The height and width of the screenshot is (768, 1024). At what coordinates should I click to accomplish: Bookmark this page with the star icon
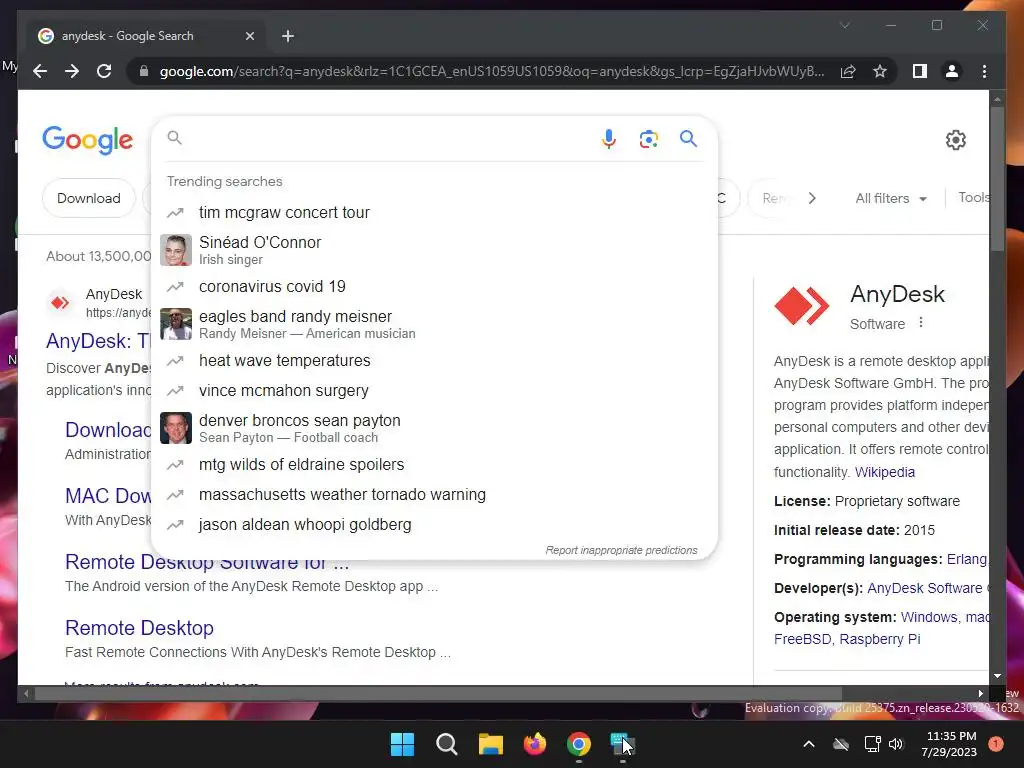click(x=880, y=71)
